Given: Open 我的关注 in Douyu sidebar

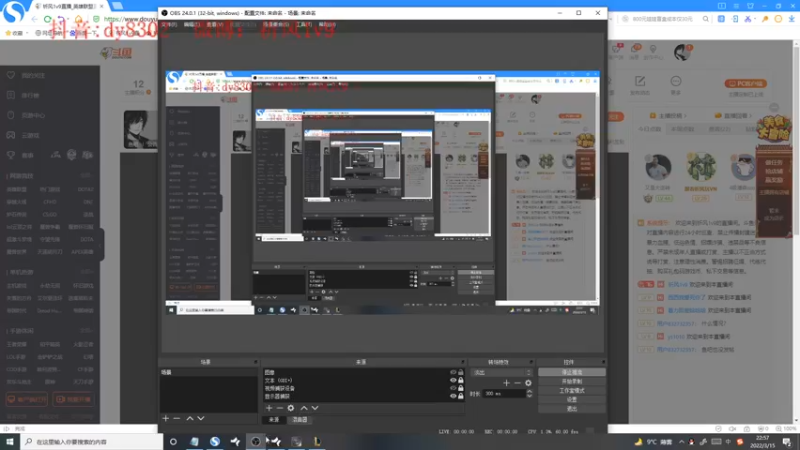Looking at the screenshot, I should tap(33, 76).
